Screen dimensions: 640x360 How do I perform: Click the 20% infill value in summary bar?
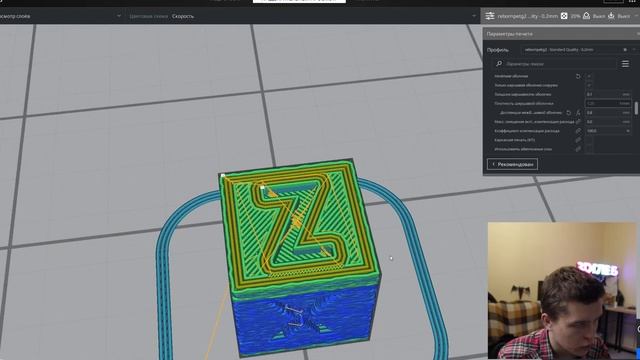[575, 16]
